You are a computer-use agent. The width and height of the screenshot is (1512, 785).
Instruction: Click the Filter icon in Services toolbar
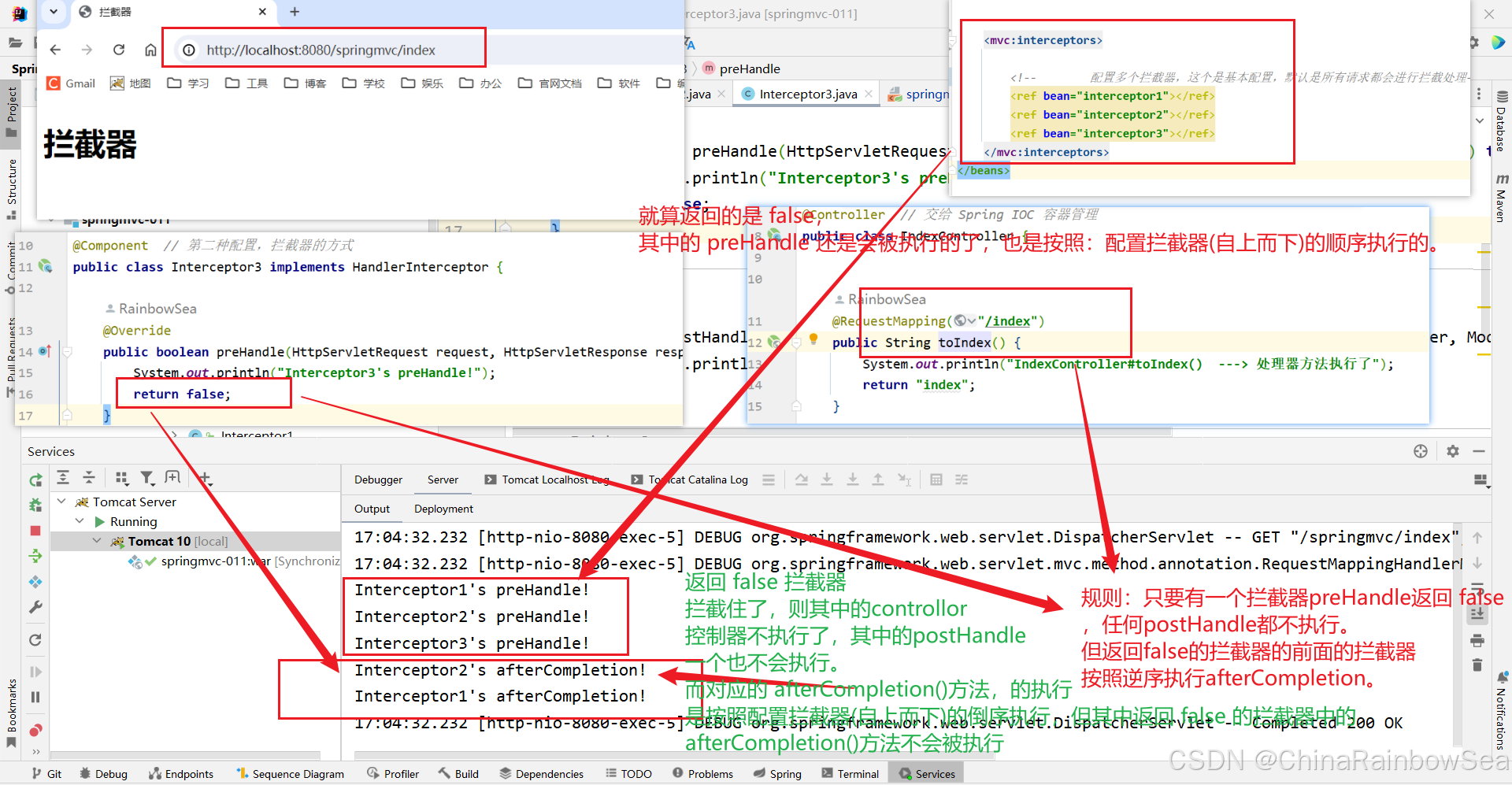tap(147, 478)
